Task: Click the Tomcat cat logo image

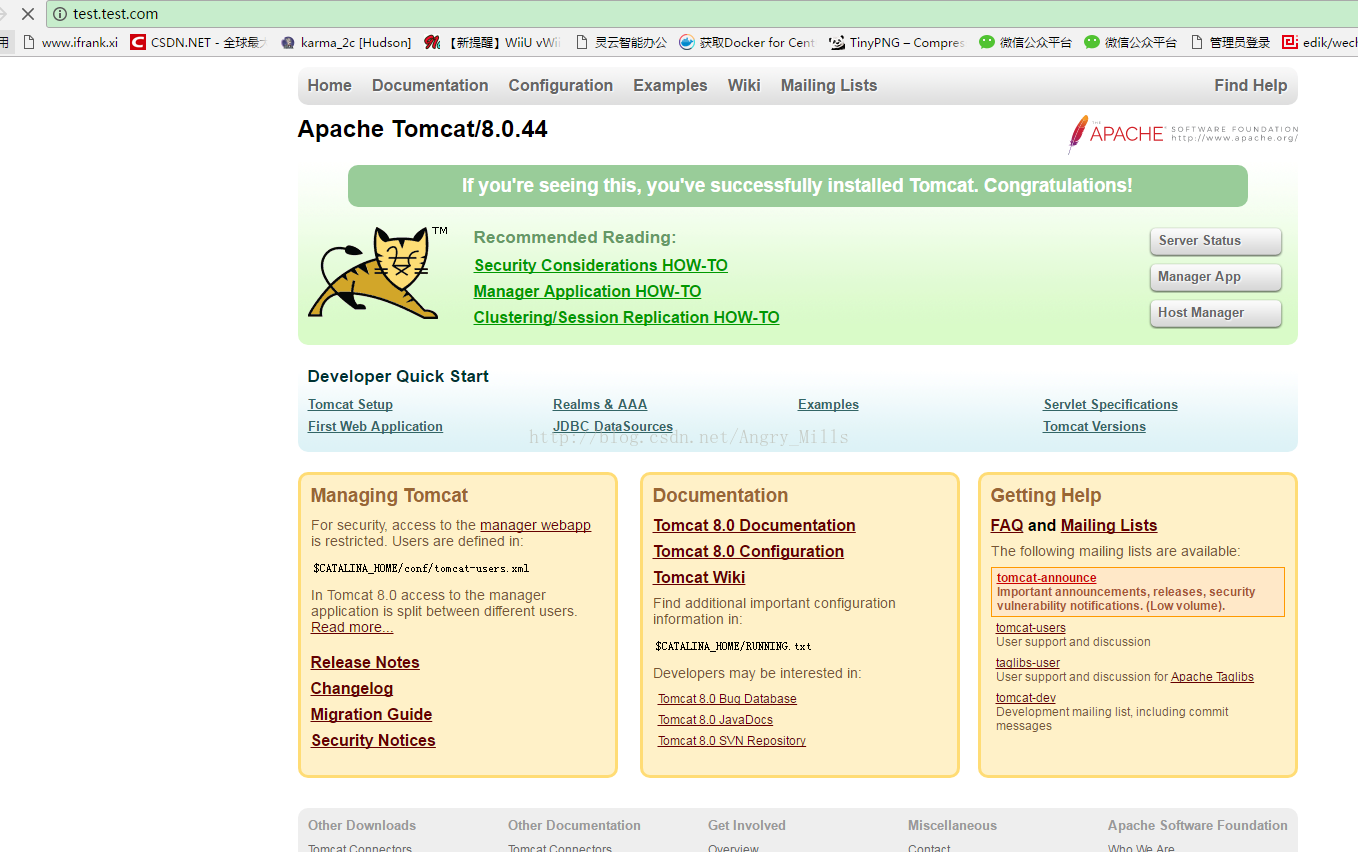Action: 380,273
